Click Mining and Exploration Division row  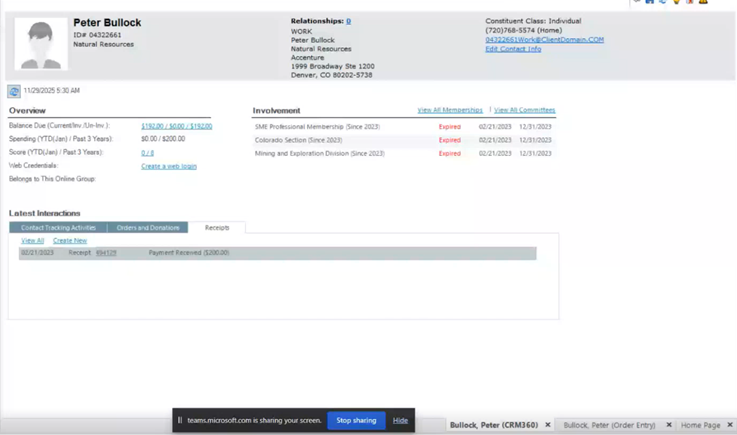click(404, 153)
